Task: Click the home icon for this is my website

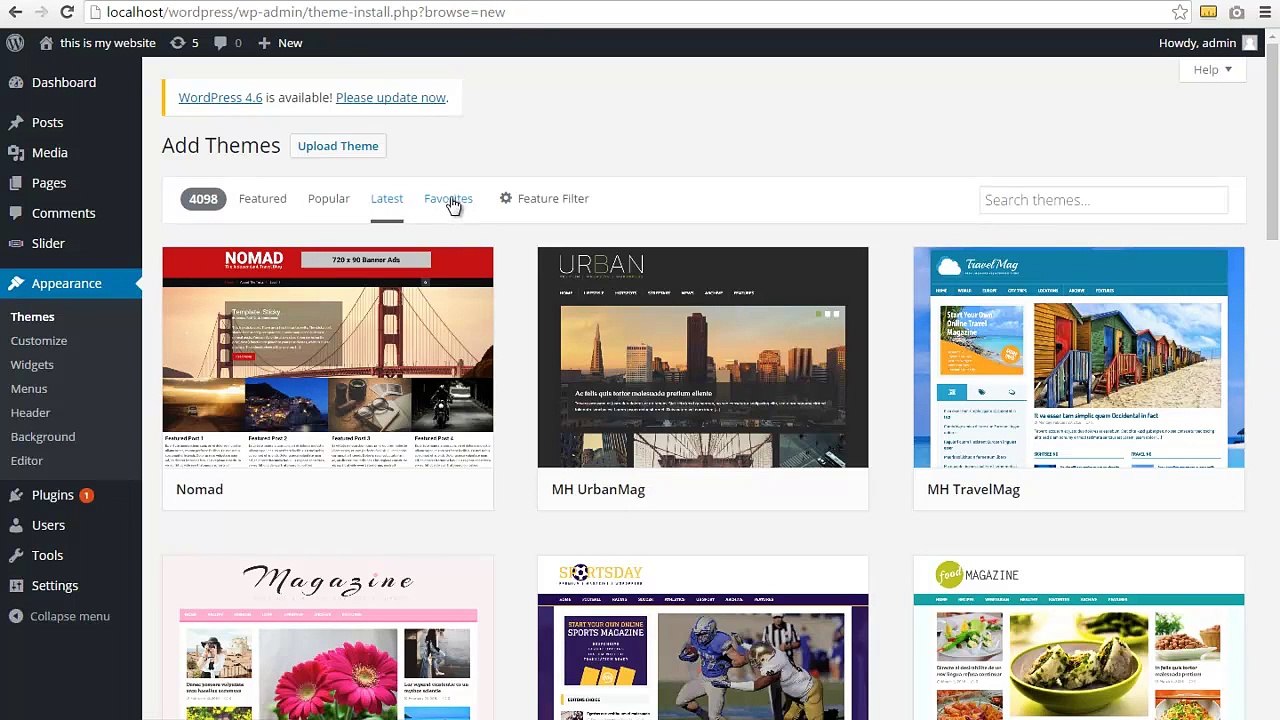Action: tap(46, 43)
